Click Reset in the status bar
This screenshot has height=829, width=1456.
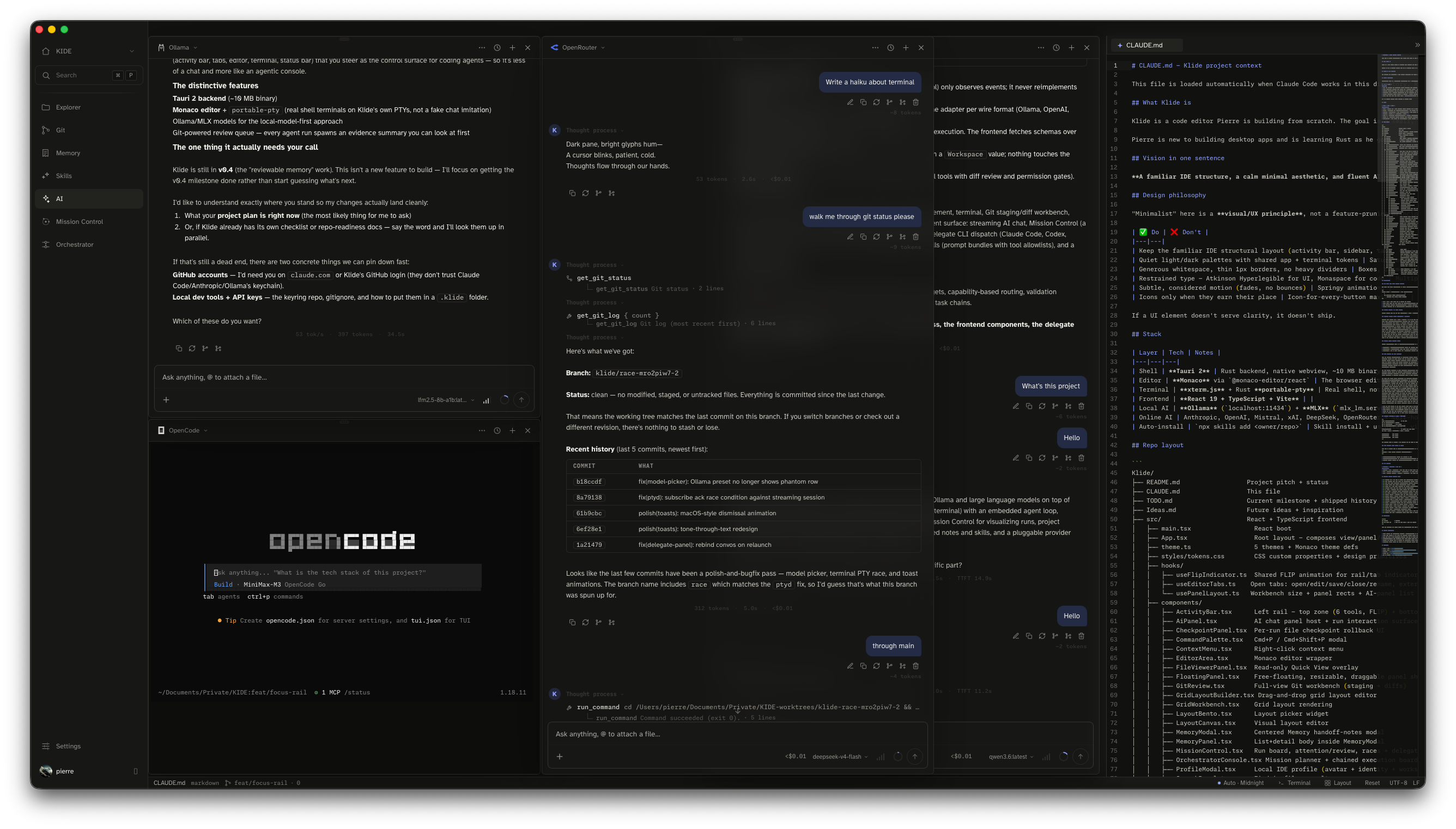click(x=1372, y=783)
